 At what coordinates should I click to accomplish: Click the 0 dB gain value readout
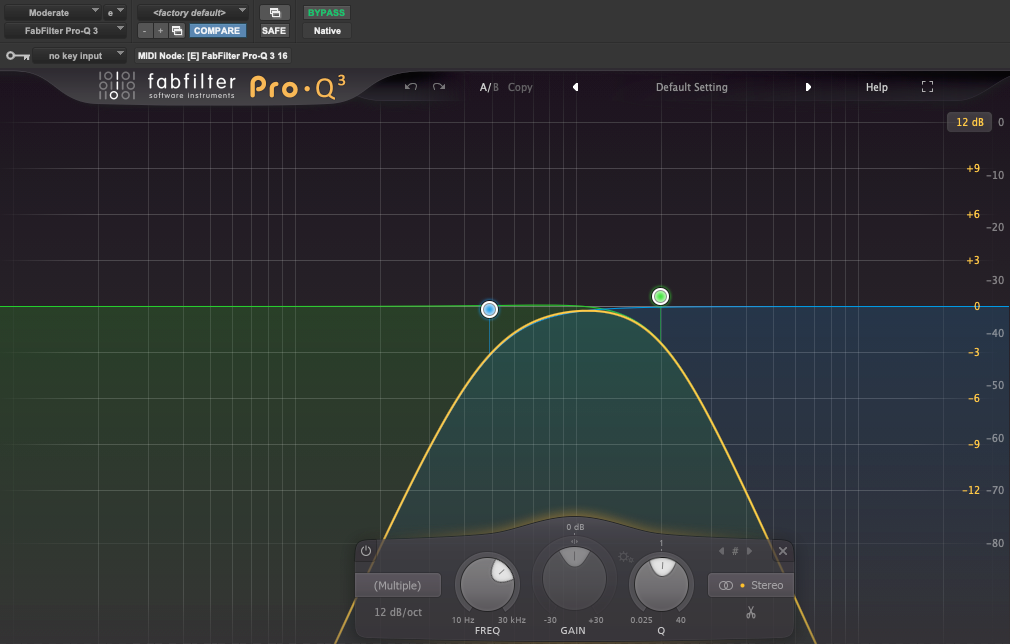pyautogui.click(x=575, y=527)
